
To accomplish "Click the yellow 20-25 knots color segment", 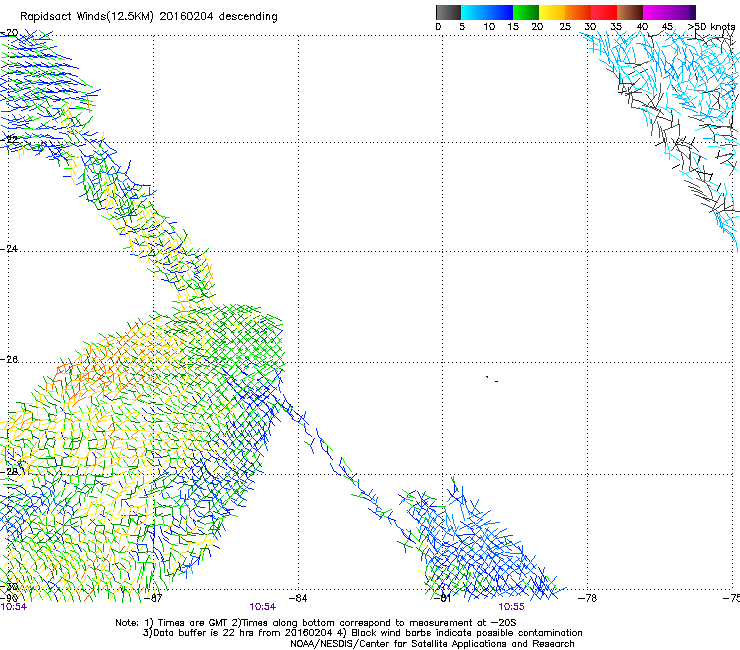I will (552, 12).
